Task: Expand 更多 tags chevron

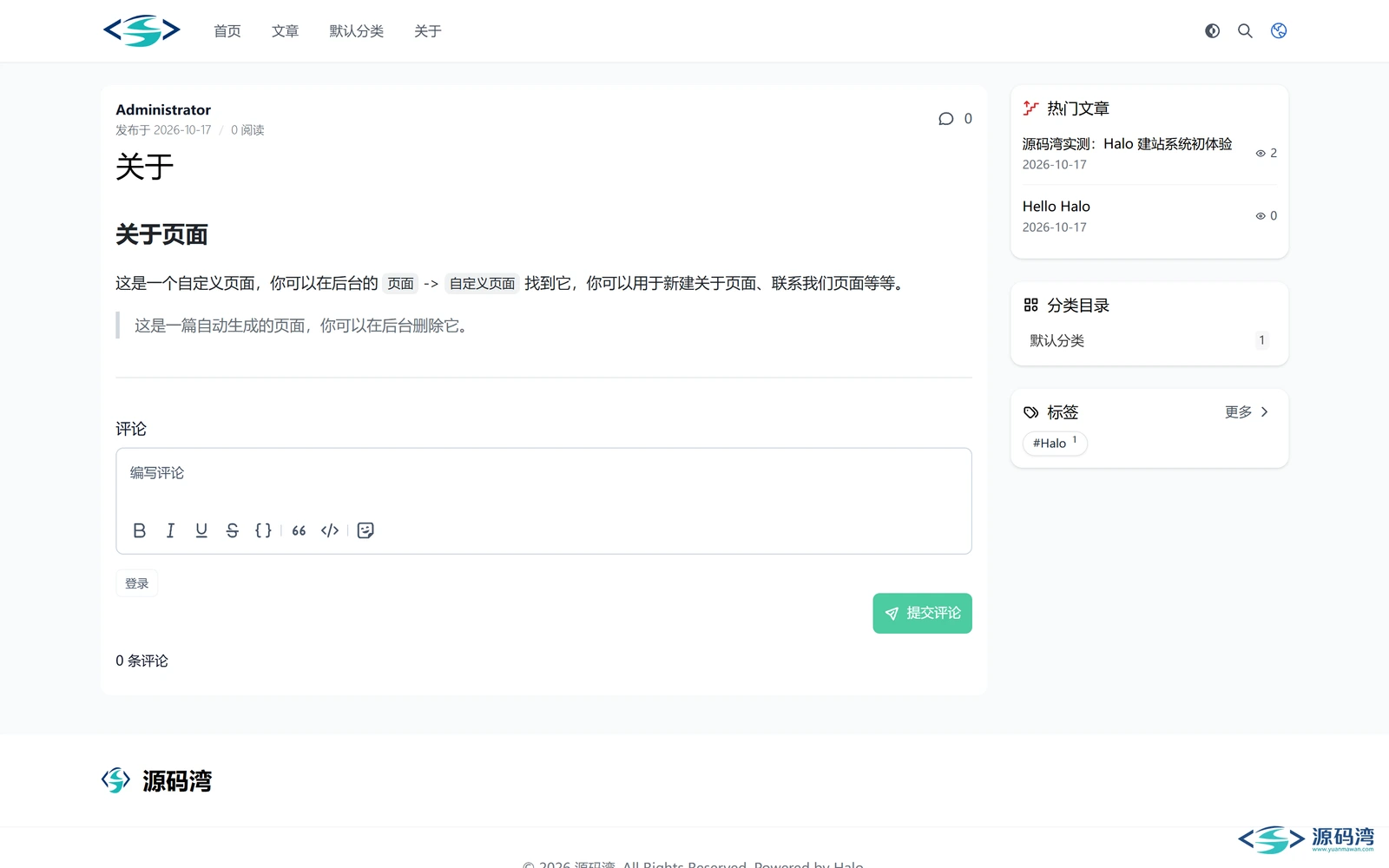Action: 1264,412
